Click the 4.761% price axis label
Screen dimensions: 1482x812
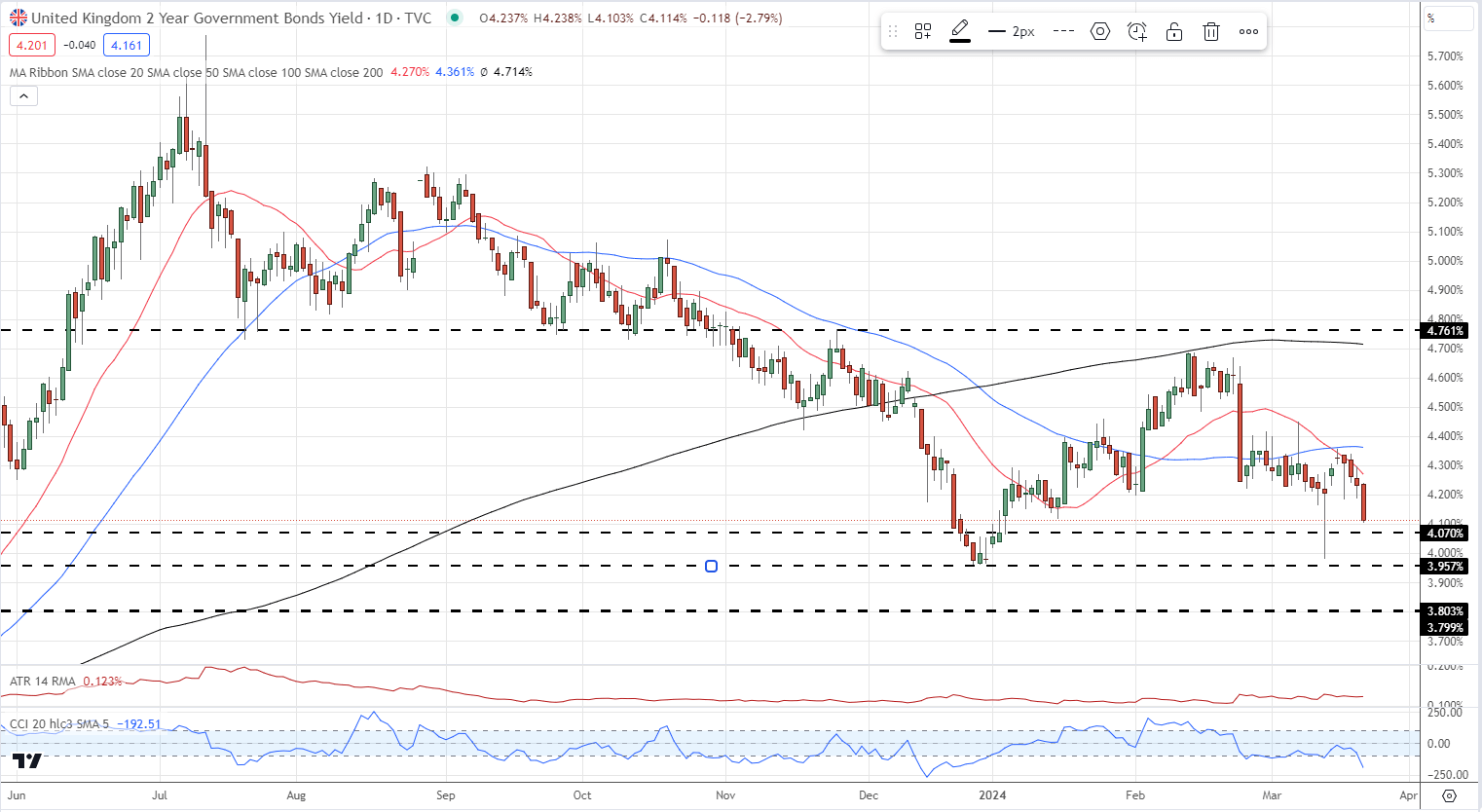point(1445,331)
